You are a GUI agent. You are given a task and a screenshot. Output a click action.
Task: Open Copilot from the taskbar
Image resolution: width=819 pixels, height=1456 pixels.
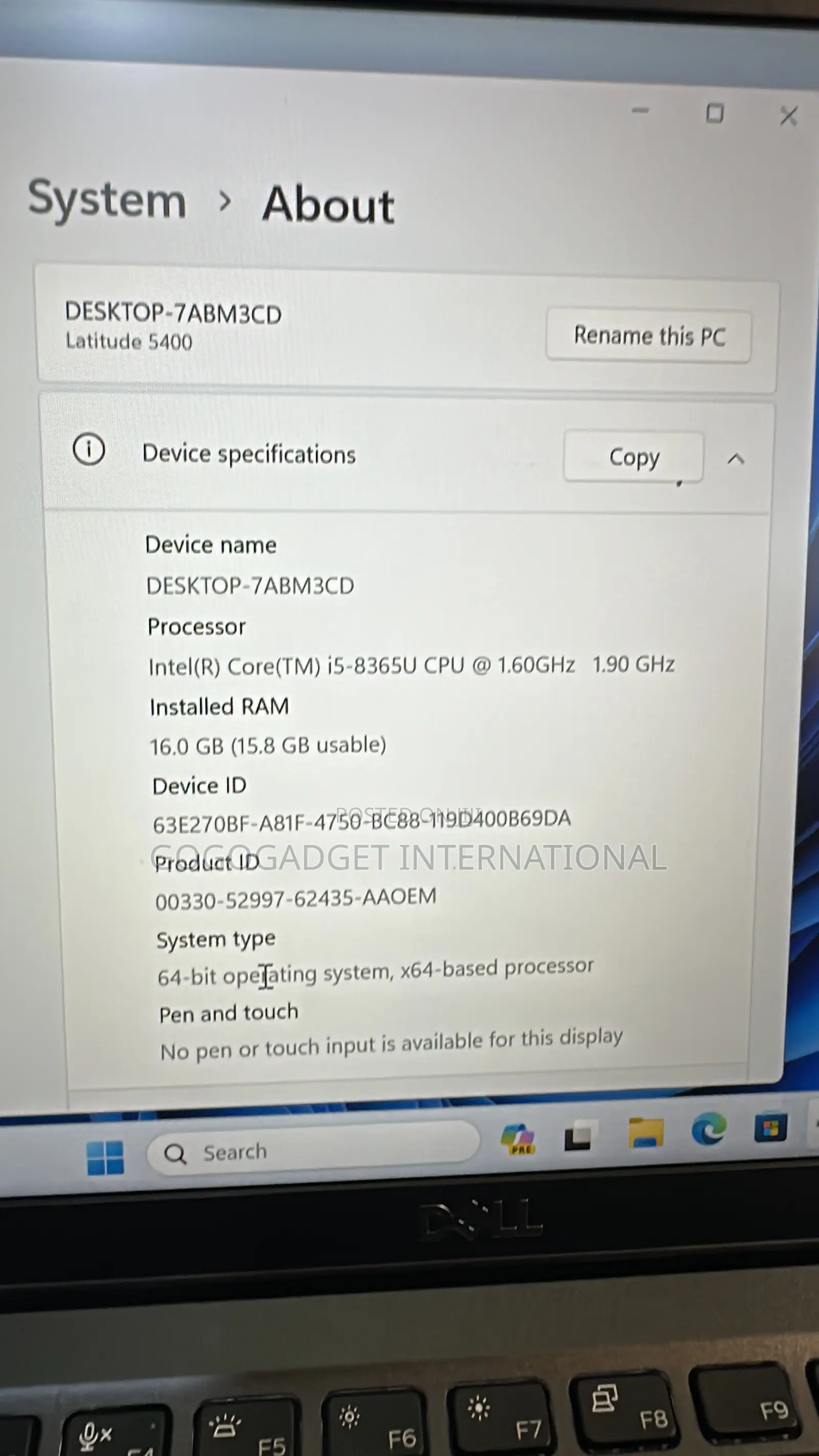coord(519,1140)
